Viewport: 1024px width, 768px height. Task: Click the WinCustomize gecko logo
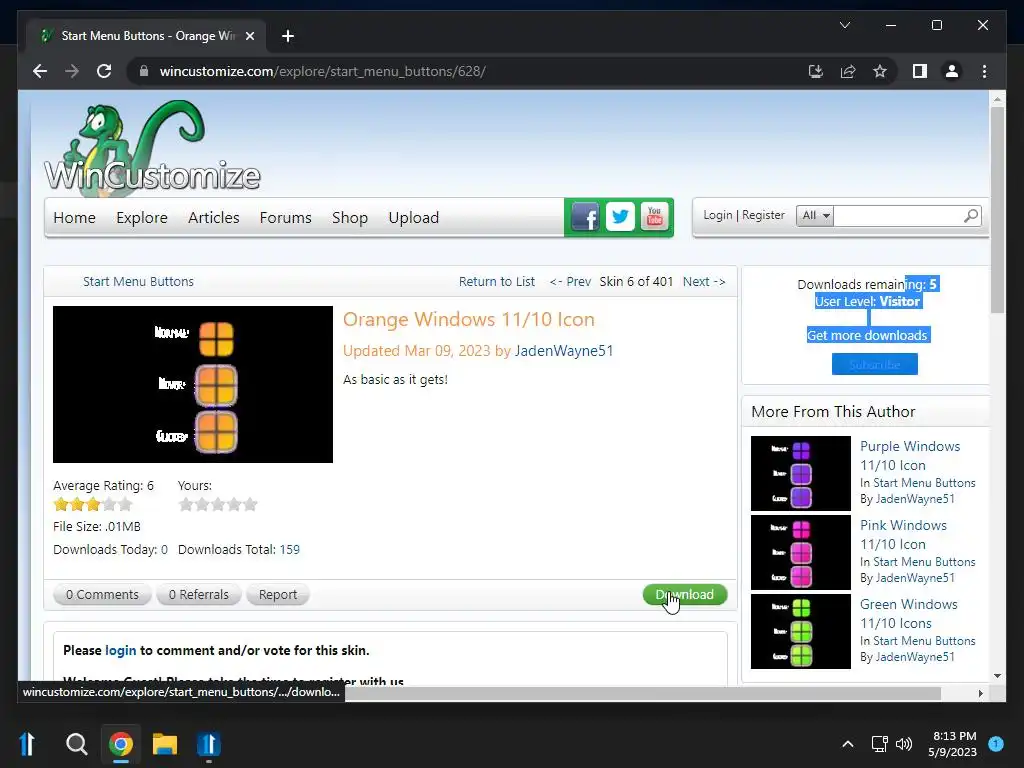tap(152, 148)
